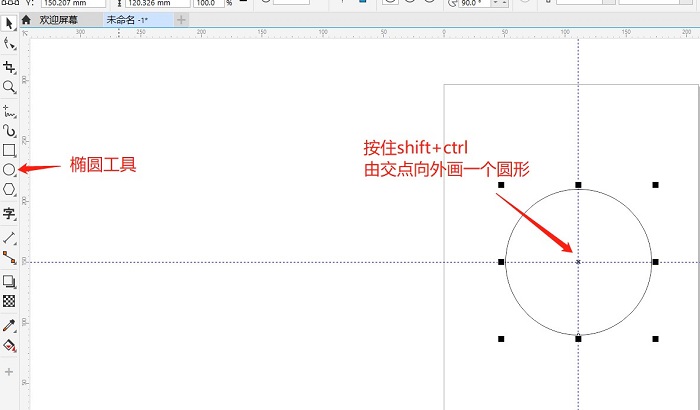Select the Rectangle tool
The height and width of the screenshot is (410, 700).
click(x=9, y=150)
